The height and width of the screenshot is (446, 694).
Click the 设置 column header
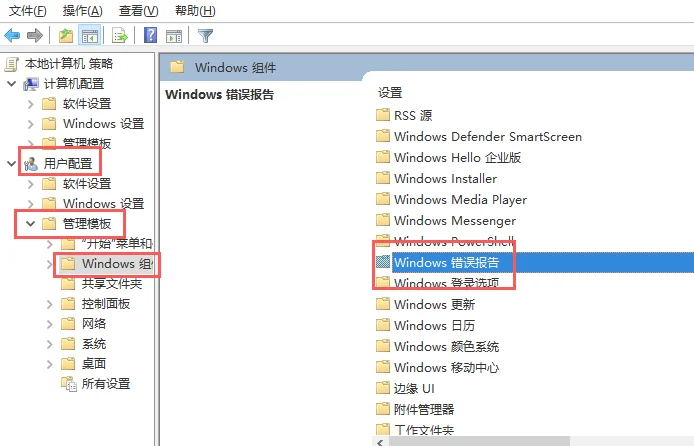tap(390, 93)
